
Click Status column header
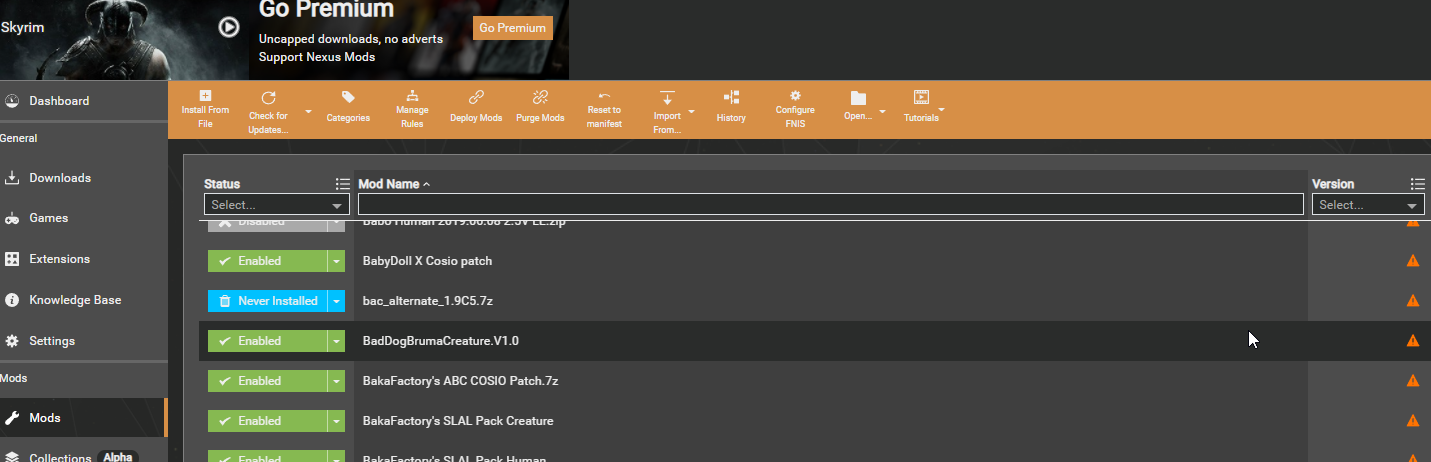click(222, 184)
